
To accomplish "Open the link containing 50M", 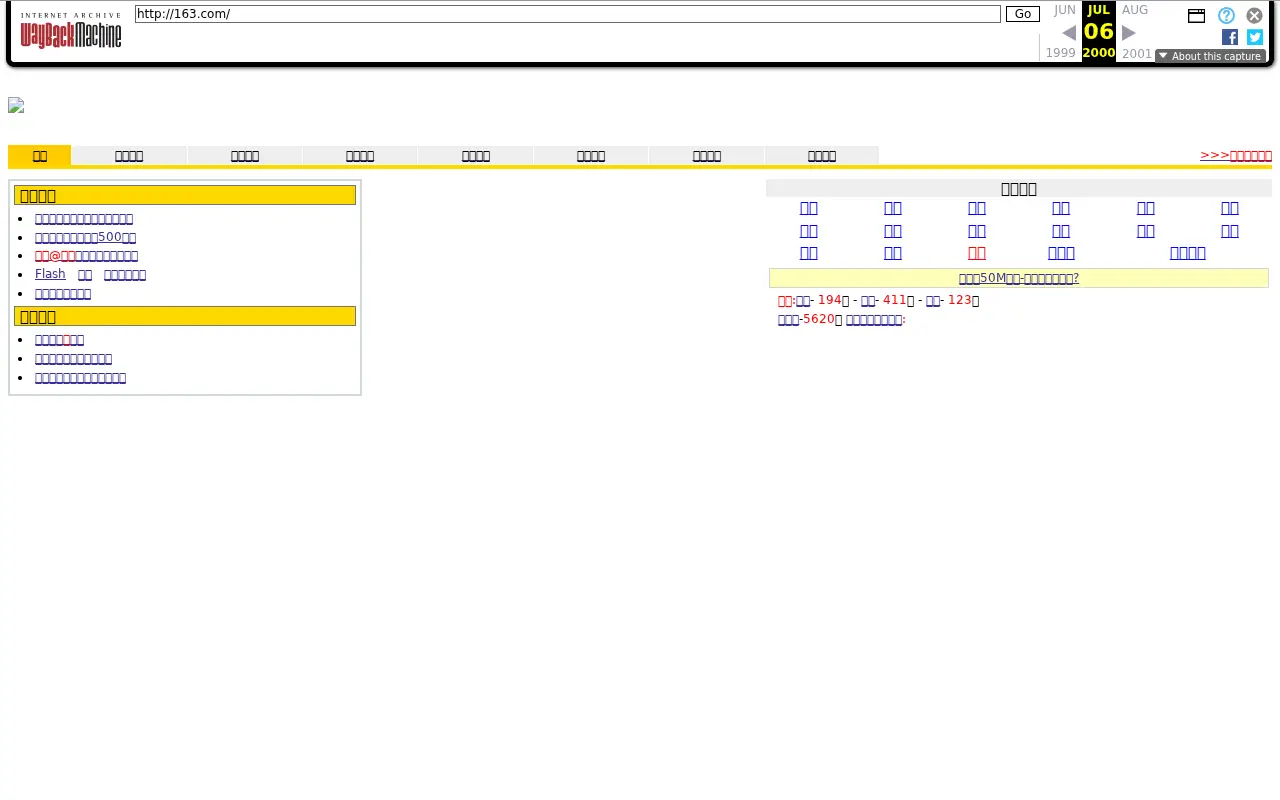I will [x=1019, y=278].
